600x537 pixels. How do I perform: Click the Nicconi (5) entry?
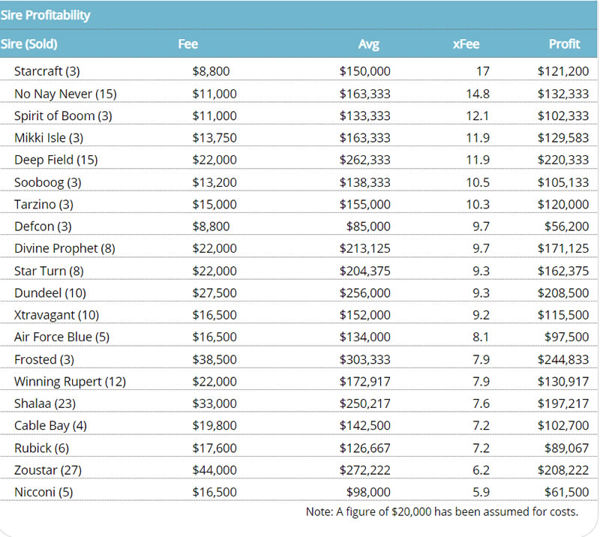pos(46,491)
